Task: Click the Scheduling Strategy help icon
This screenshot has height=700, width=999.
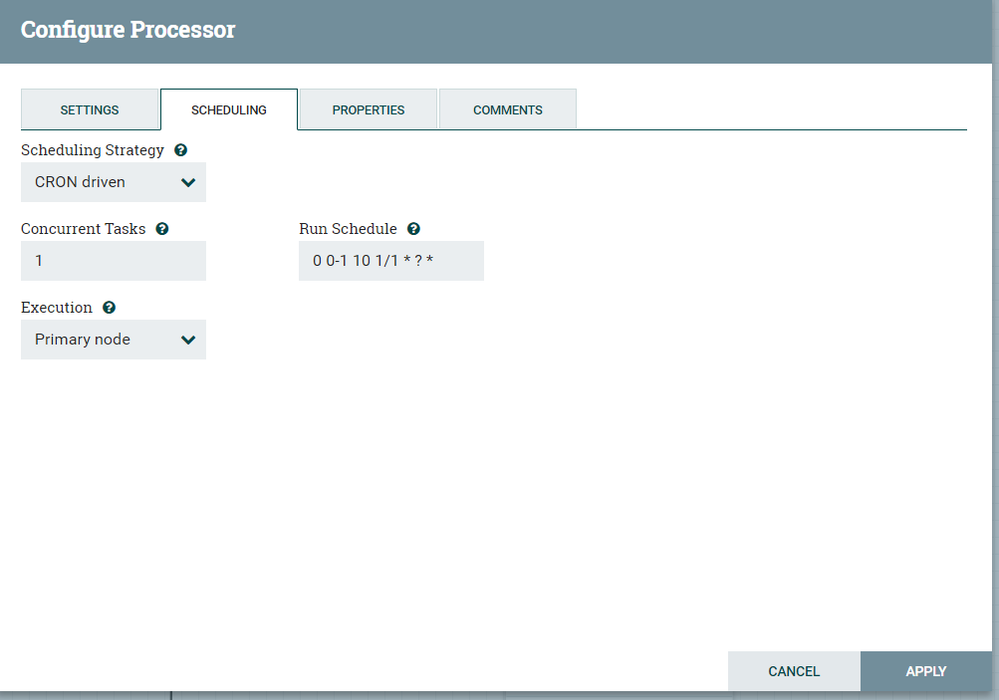Action: [180, 150]
